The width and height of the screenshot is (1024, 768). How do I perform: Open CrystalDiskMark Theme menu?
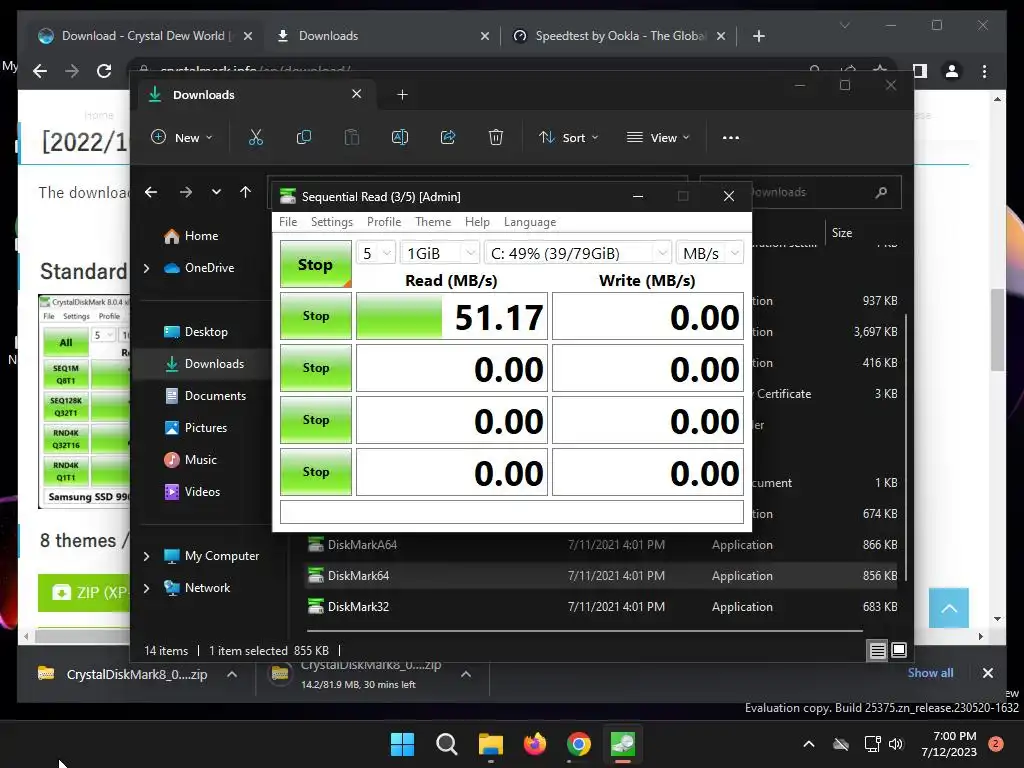[433, 222]
